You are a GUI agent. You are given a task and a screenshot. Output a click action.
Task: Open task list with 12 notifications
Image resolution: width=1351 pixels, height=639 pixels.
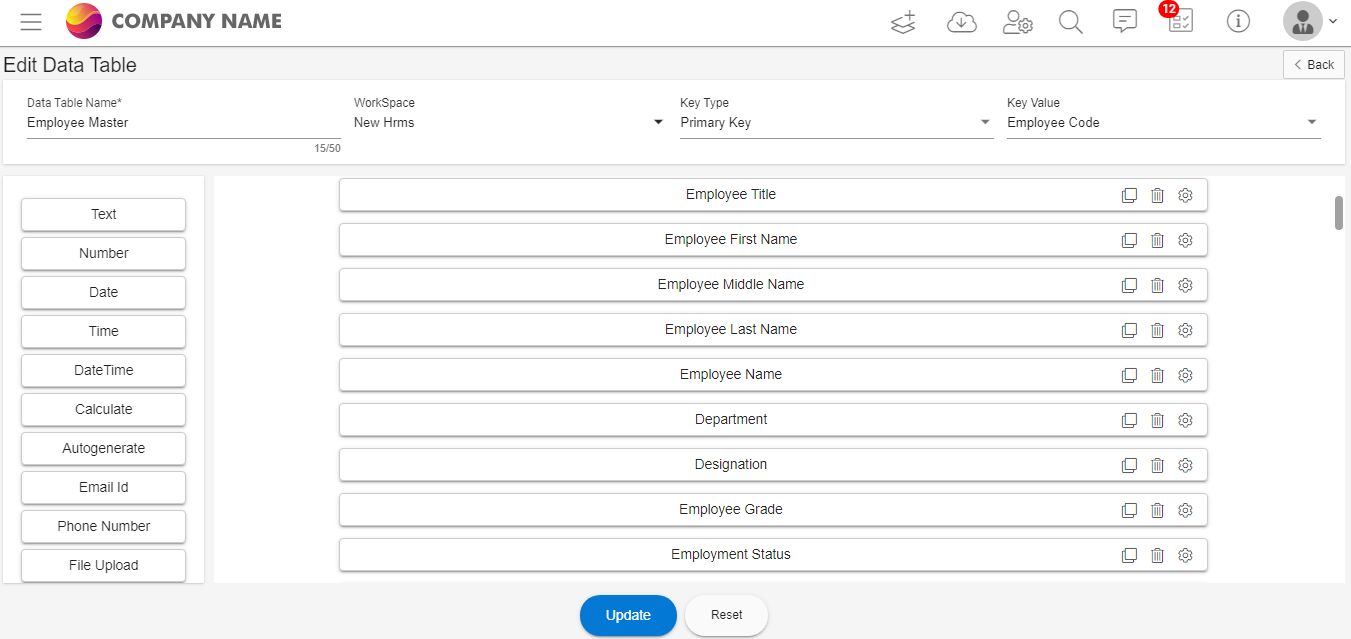(1180, 21)
